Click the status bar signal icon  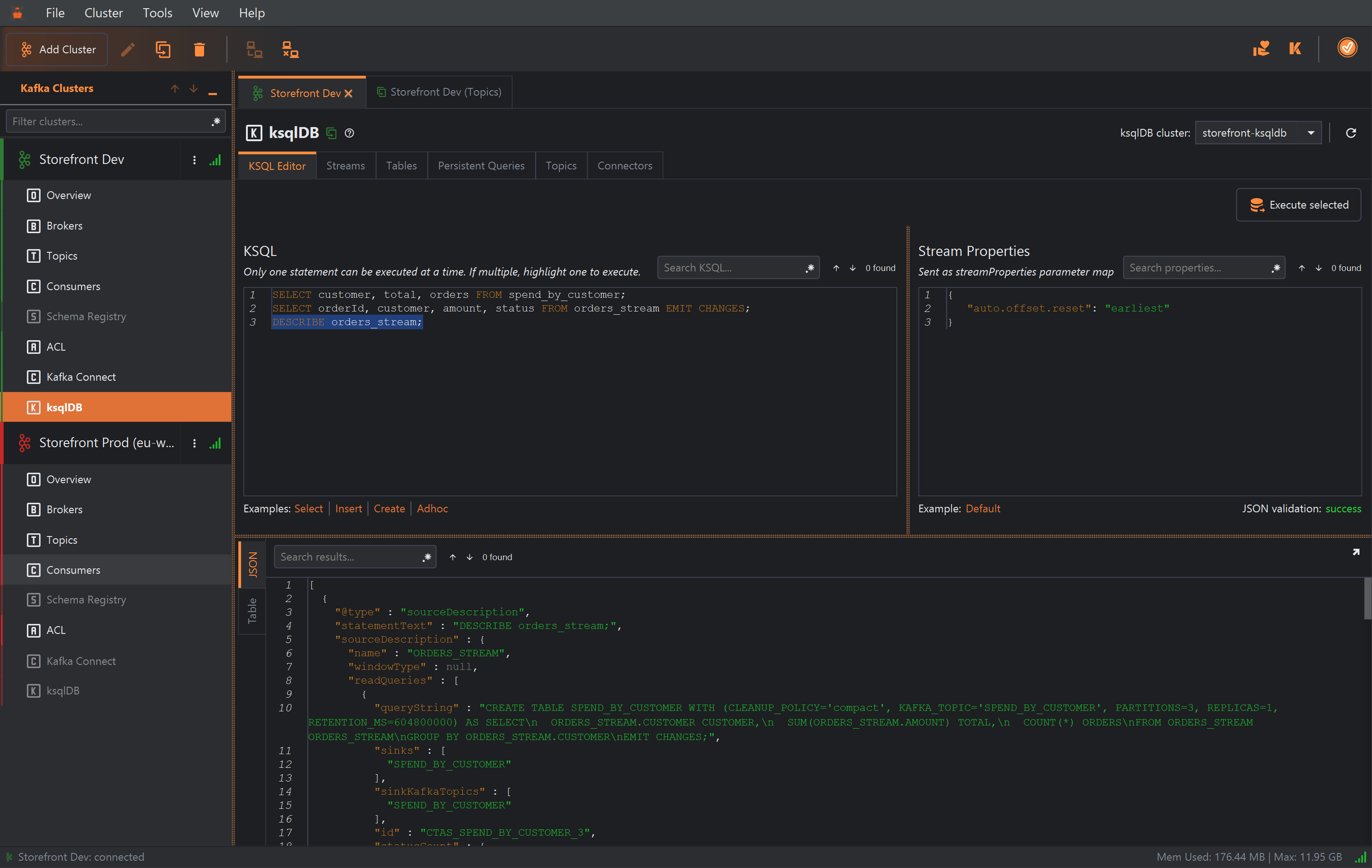click(1360, 857)
